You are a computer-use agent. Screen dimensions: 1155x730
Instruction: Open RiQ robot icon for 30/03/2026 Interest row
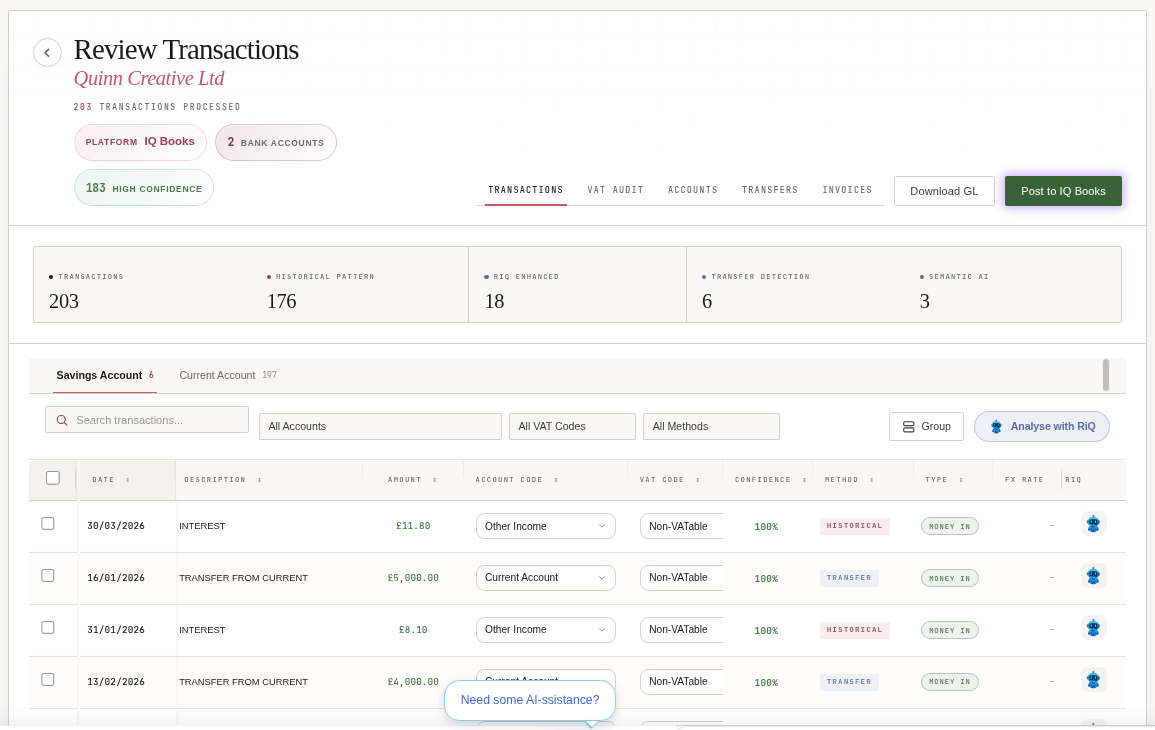tap(1093, 524)
